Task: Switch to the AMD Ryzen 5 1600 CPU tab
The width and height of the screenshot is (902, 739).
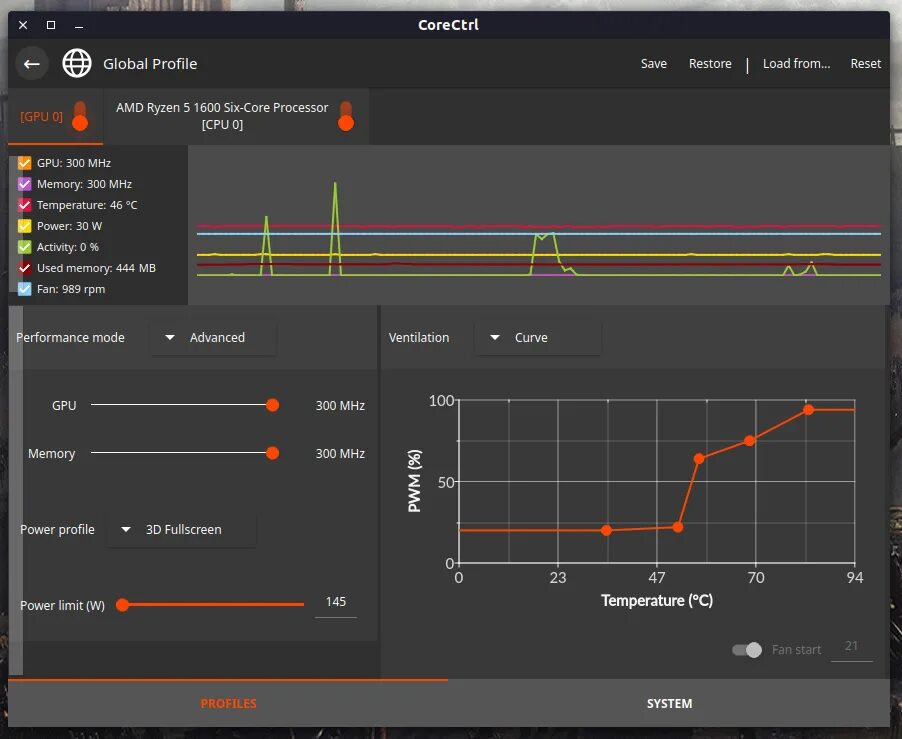Action: 236,116
